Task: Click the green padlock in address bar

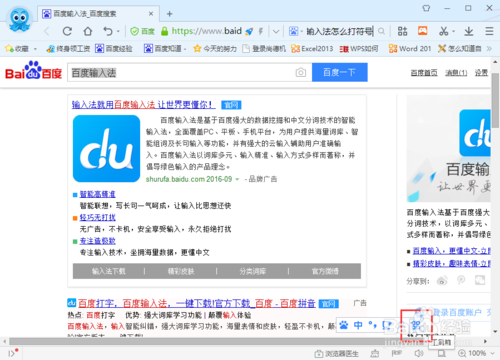Action: (x=164, y=31)
